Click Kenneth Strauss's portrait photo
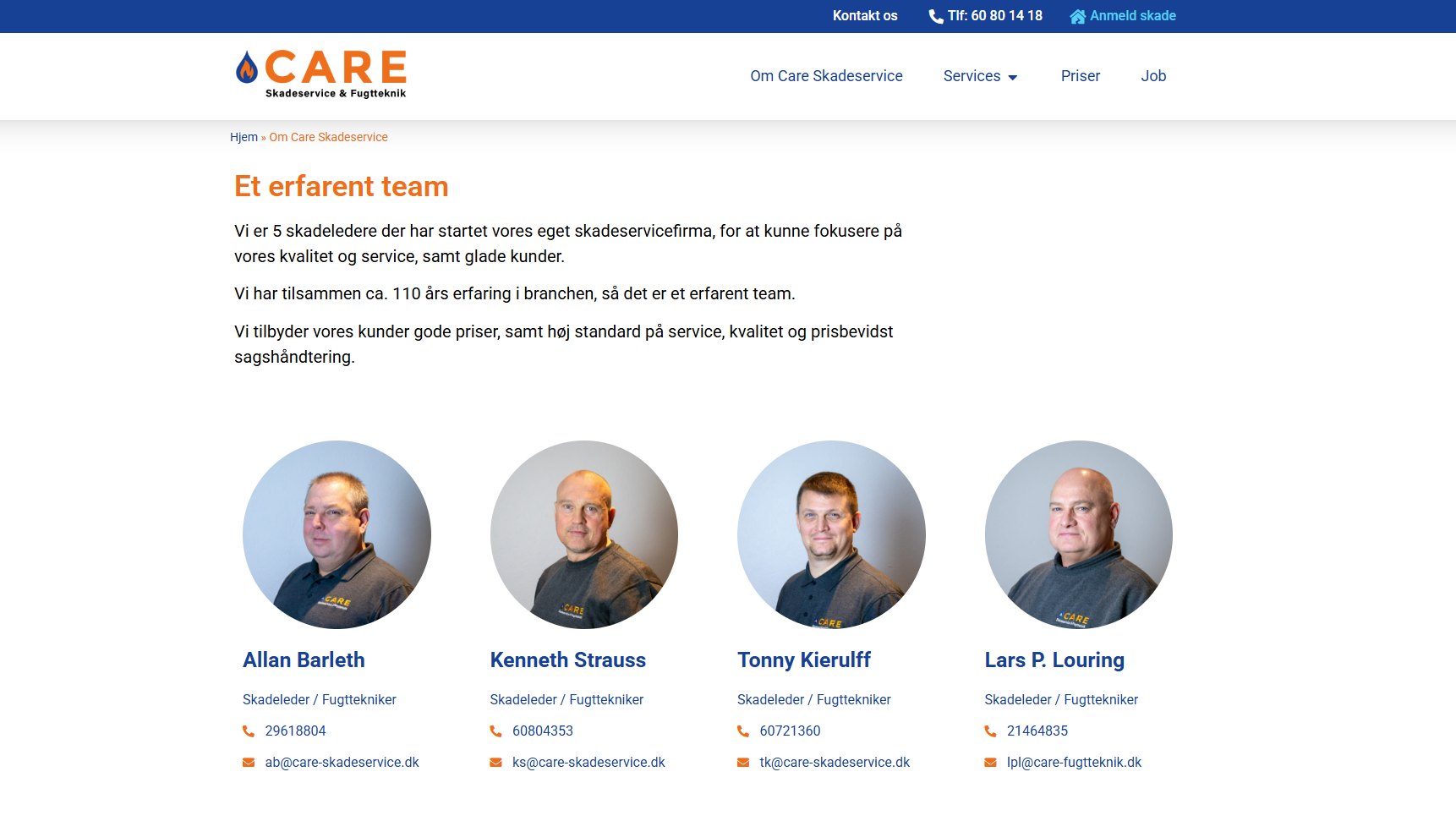Viewport: 1456px width, 832px height. [x=584, y=534]
